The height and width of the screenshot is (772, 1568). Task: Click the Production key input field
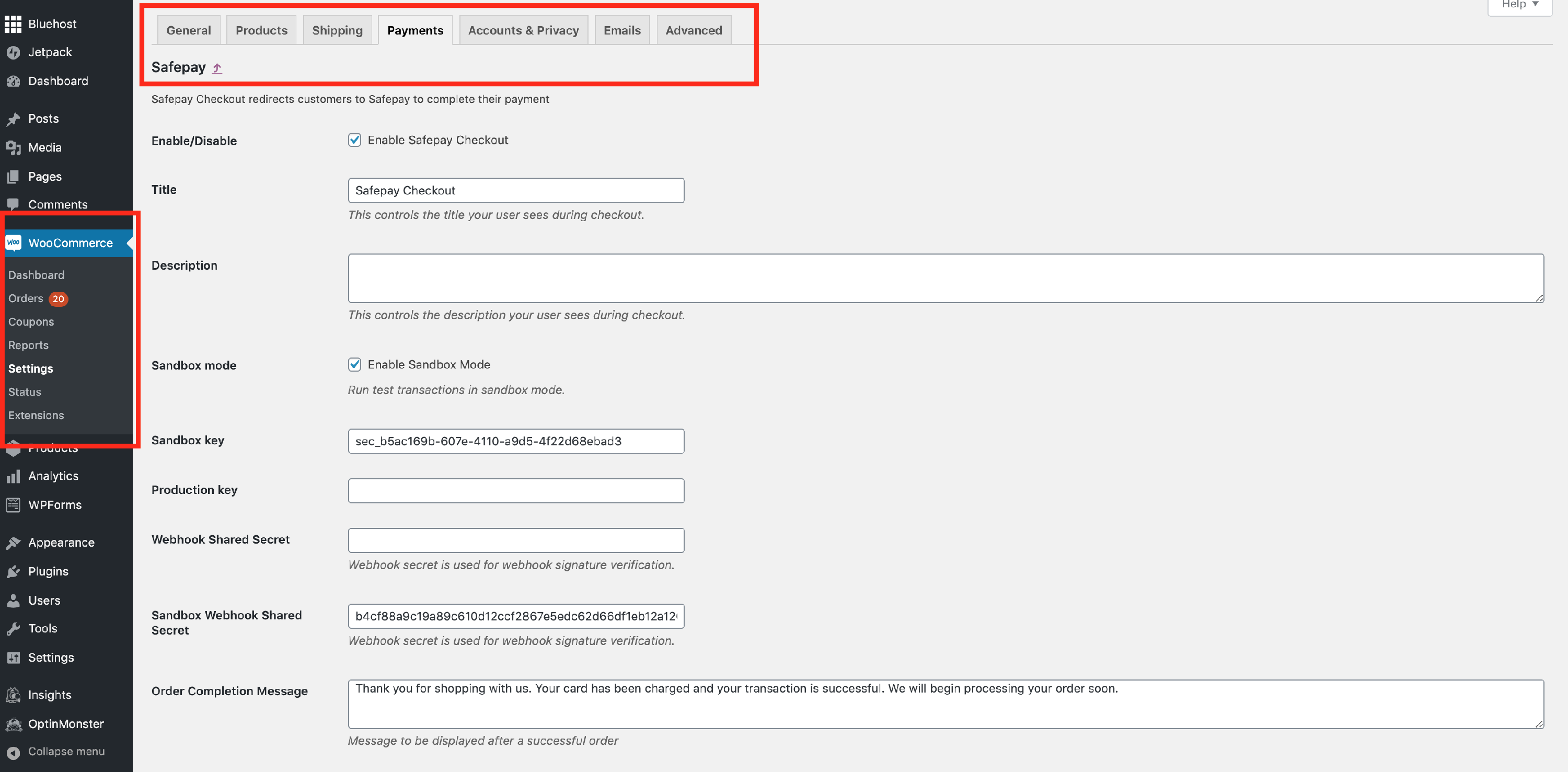515,491
